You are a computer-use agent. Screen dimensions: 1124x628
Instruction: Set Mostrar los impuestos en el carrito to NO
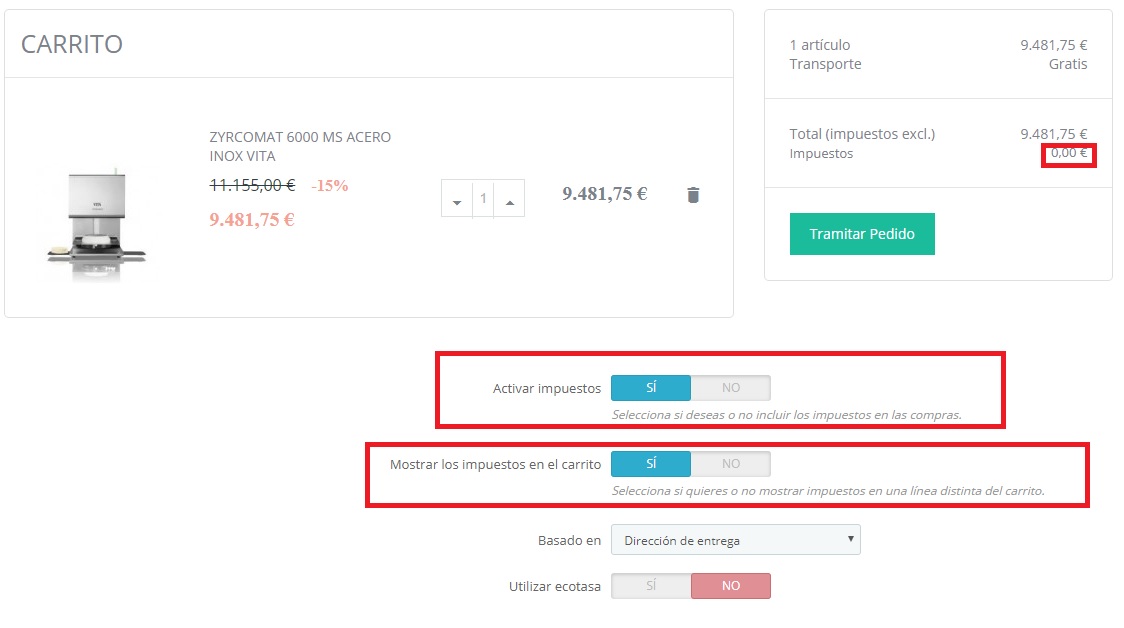[731, 464]
